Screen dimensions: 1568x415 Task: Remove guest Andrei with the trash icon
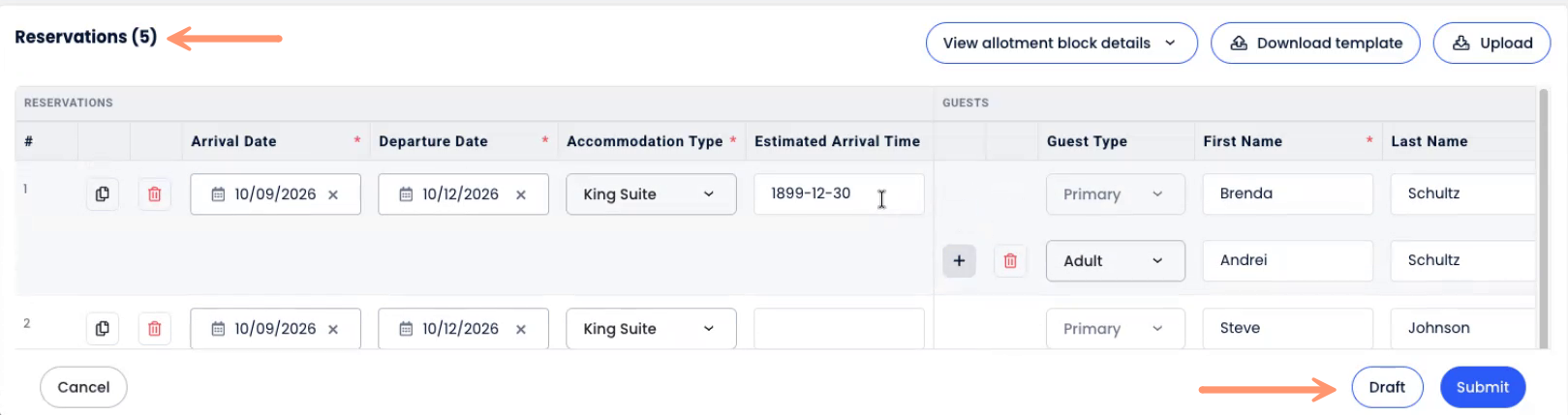1010,261
